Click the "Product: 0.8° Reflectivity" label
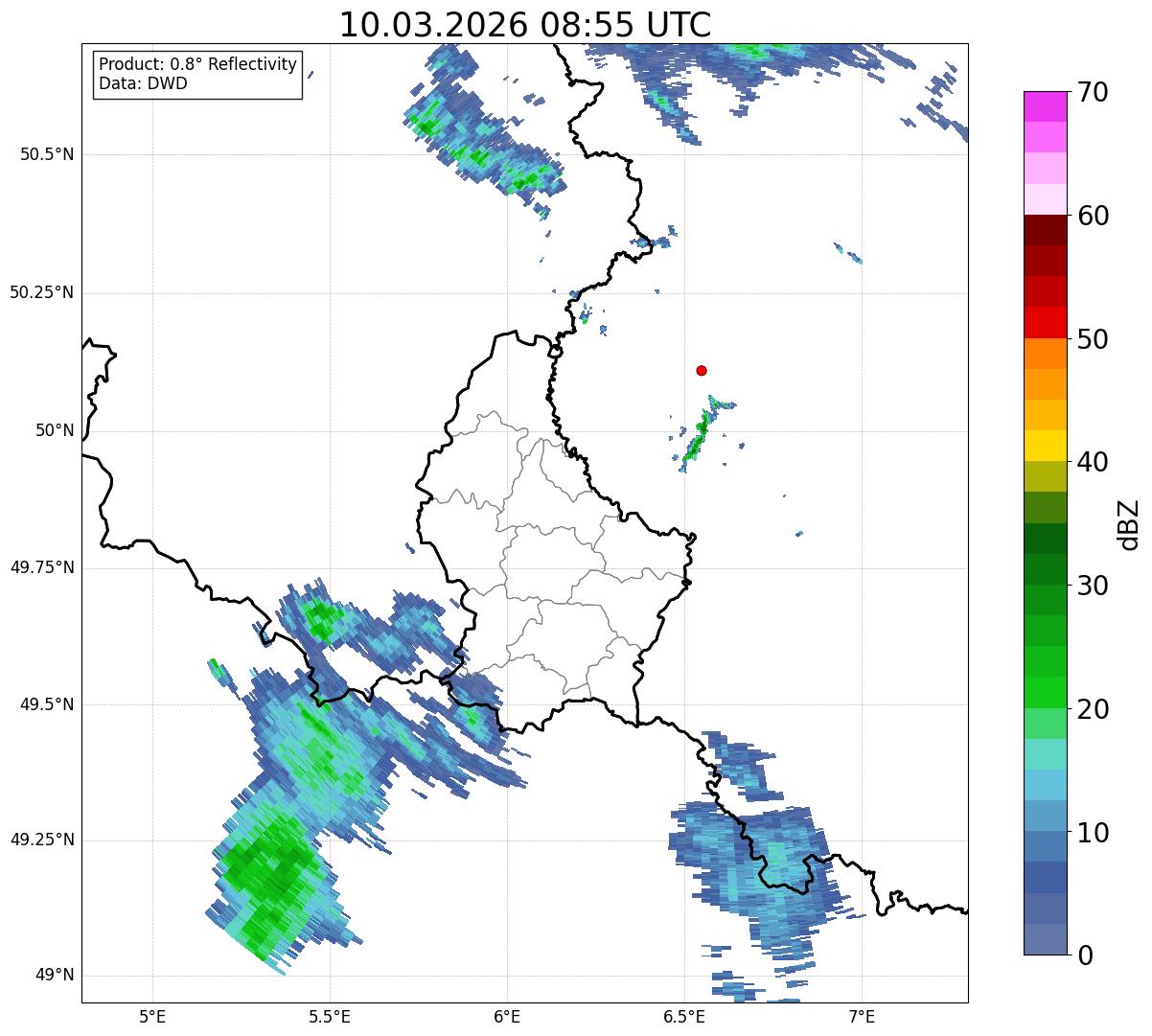 198,64
